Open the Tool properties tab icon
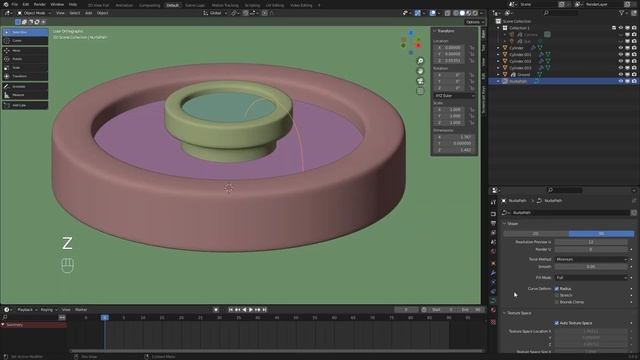The height and width of the screenshot is (360, 640). coord(493,202)
